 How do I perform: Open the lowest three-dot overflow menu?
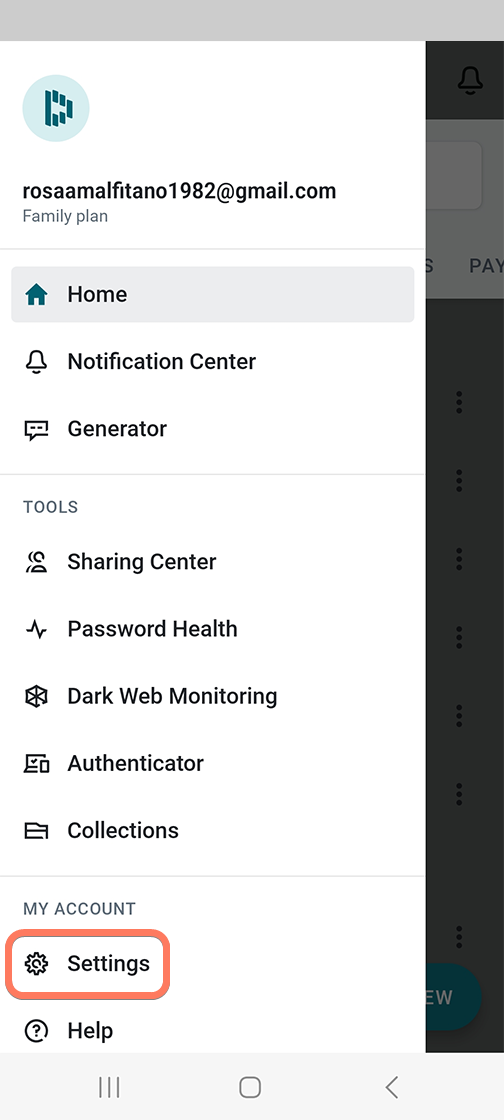coord(459,936)
